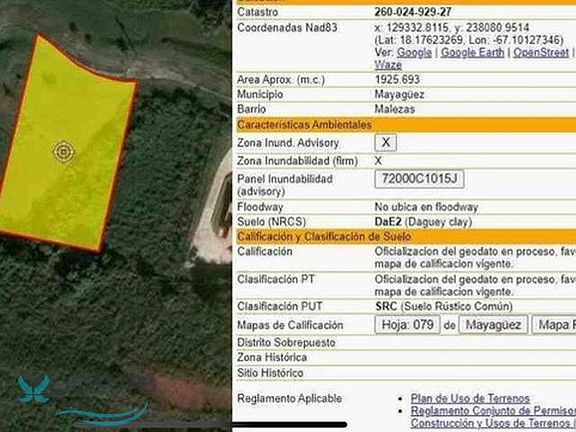Click the blue butterfly logo icon
The image size is (576, 432).
tap(33, 389)
